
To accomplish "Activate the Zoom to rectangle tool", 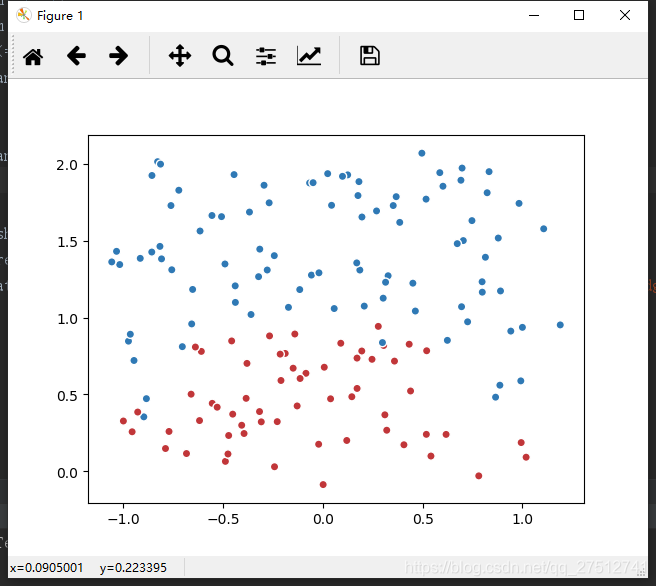I will coord(223,56).
